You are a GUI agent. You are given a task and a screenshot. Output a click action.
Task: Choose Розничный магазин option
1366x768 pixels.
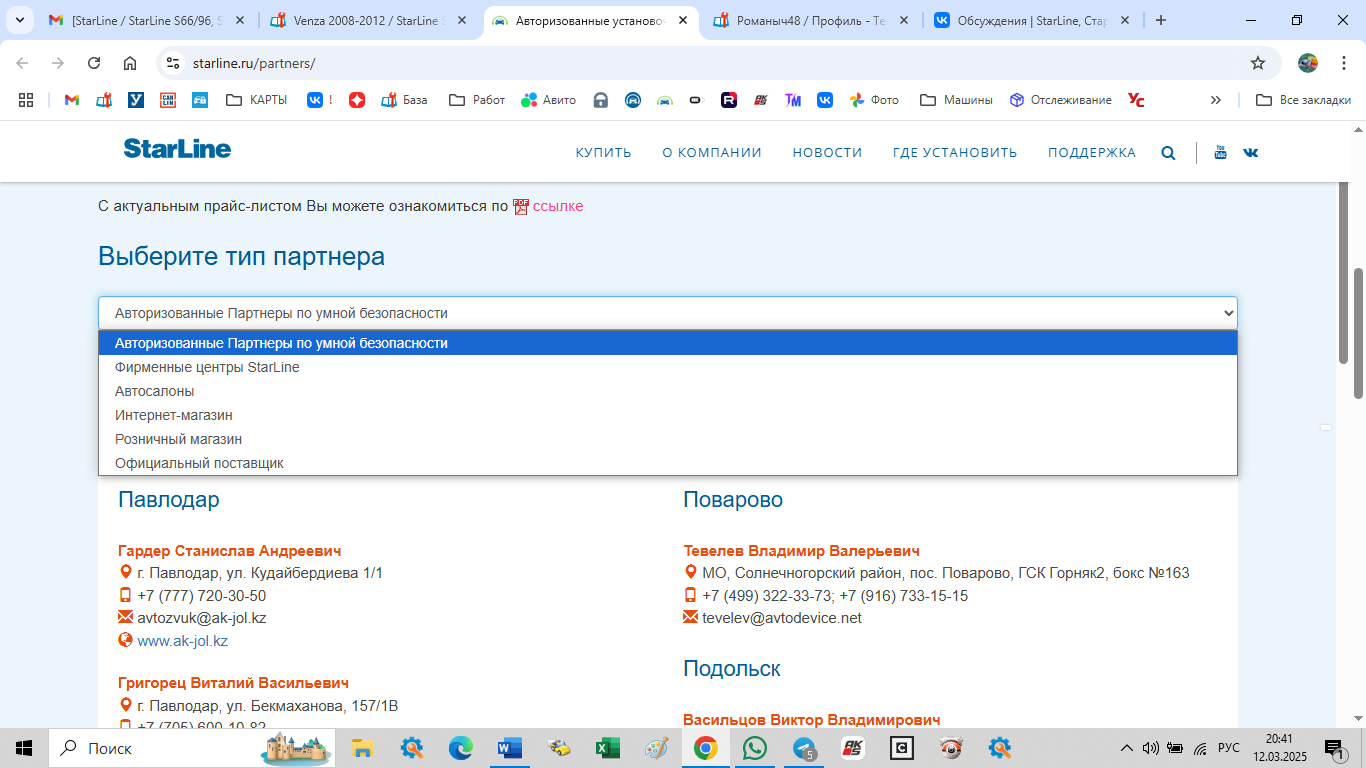667,439
